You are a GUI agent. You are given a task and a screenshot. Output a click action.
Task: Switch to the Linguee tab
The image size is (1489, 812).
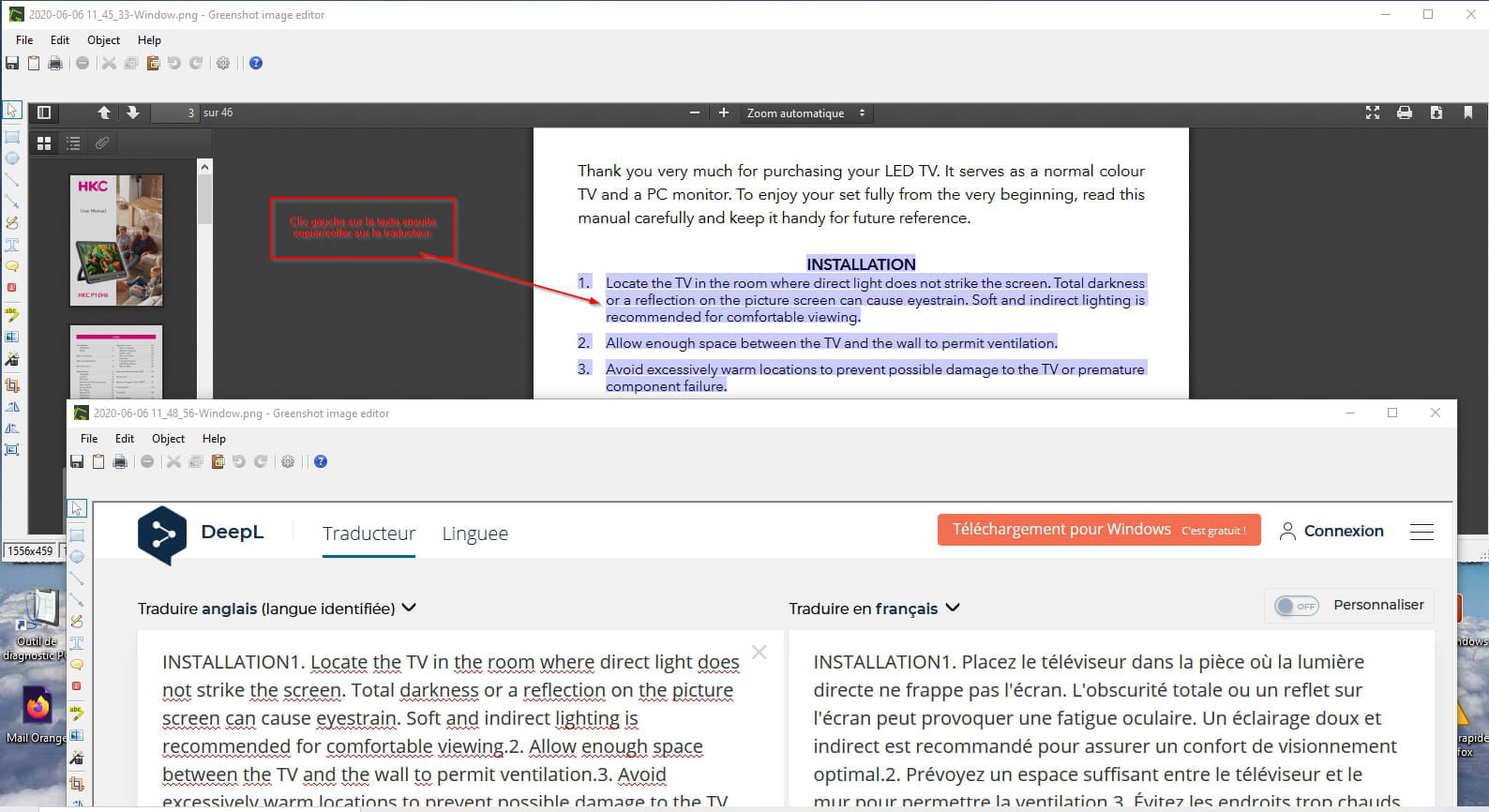click(x=474, y=534)
